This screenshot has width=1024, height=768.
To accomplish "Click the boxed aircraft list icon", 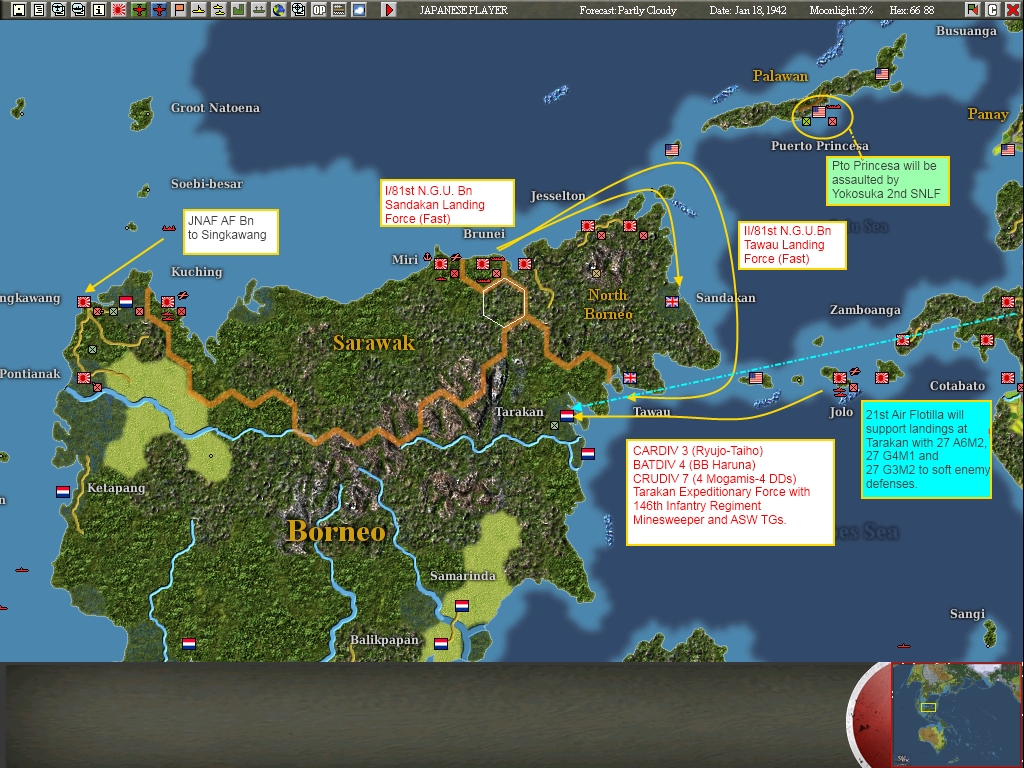I will click(59, 10).
